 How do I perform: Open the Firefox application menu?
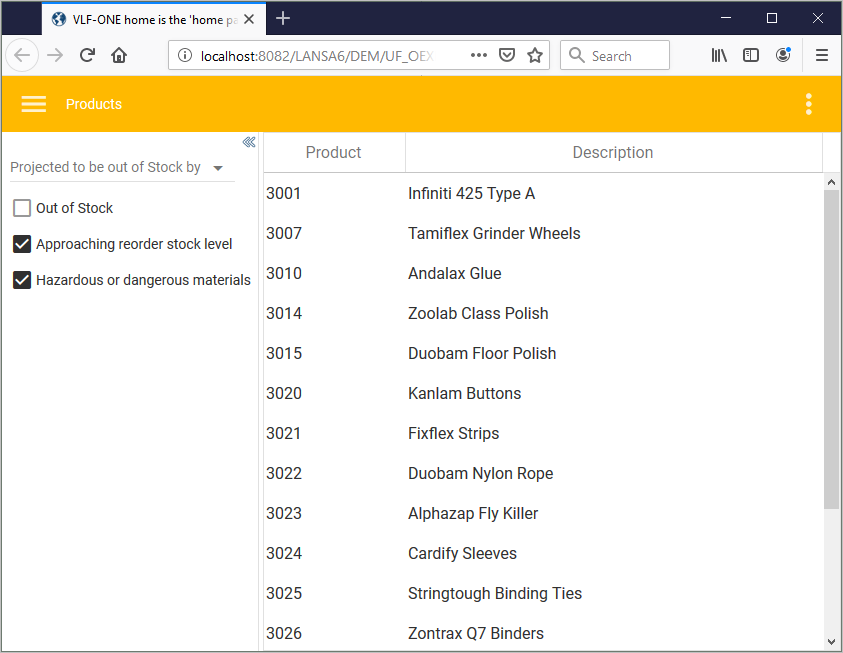822,56
